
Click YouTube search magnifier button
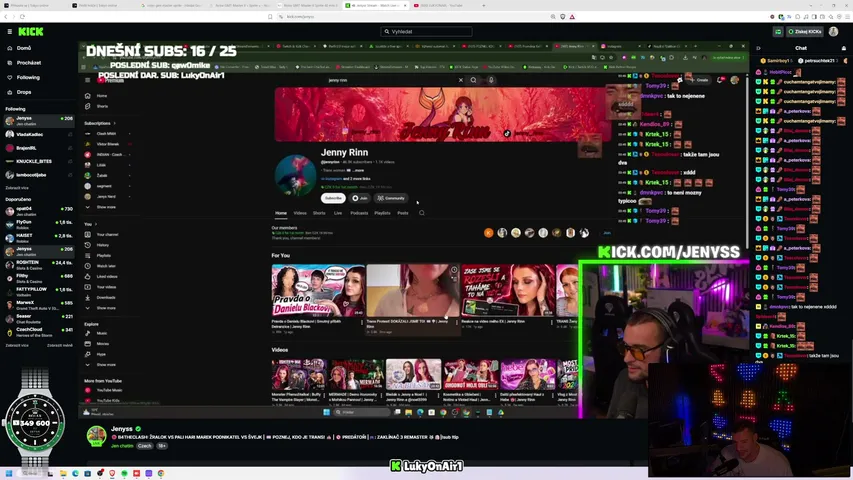(x=474, y=80)
